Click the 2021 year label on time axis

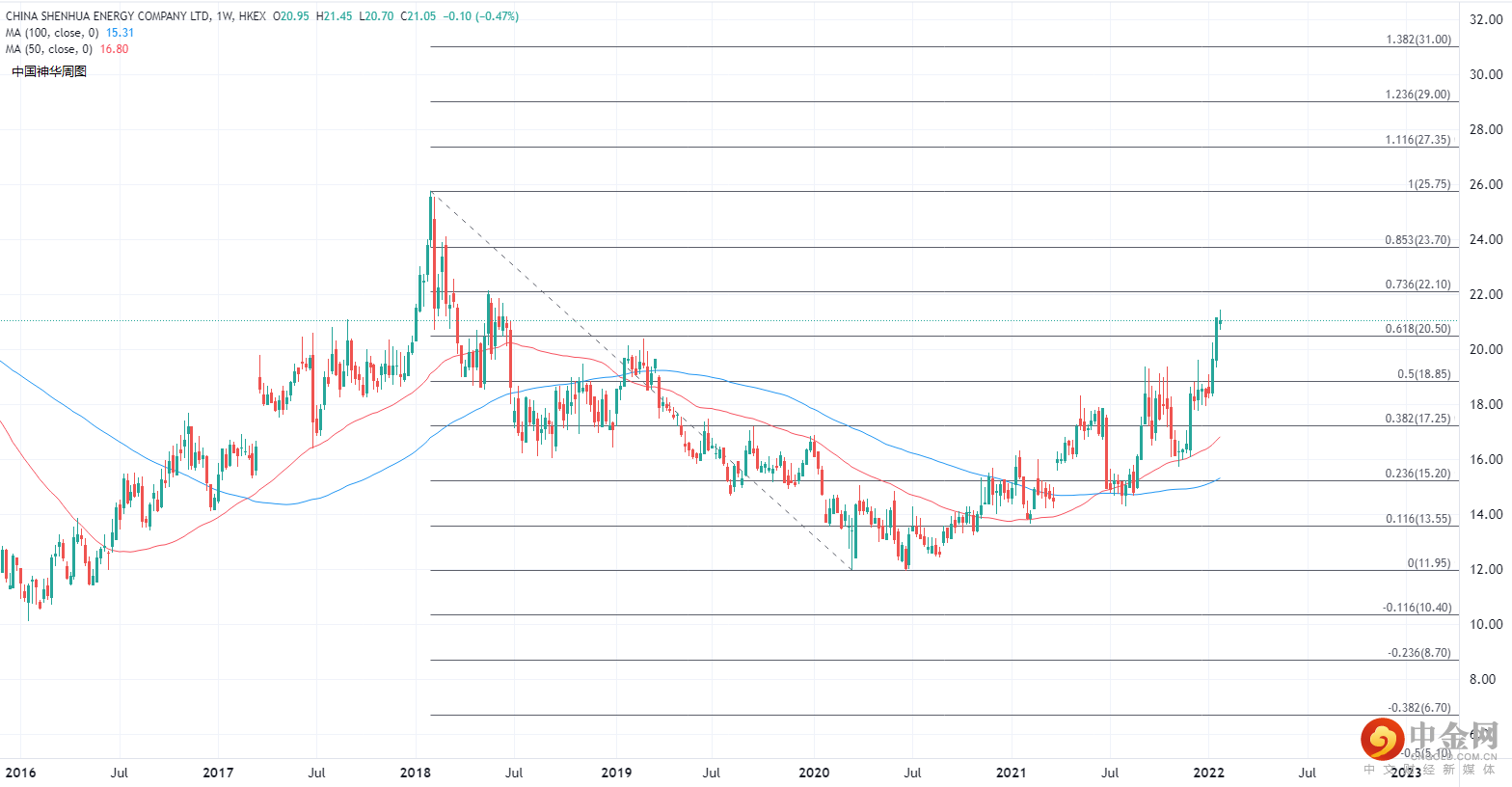1011,773
